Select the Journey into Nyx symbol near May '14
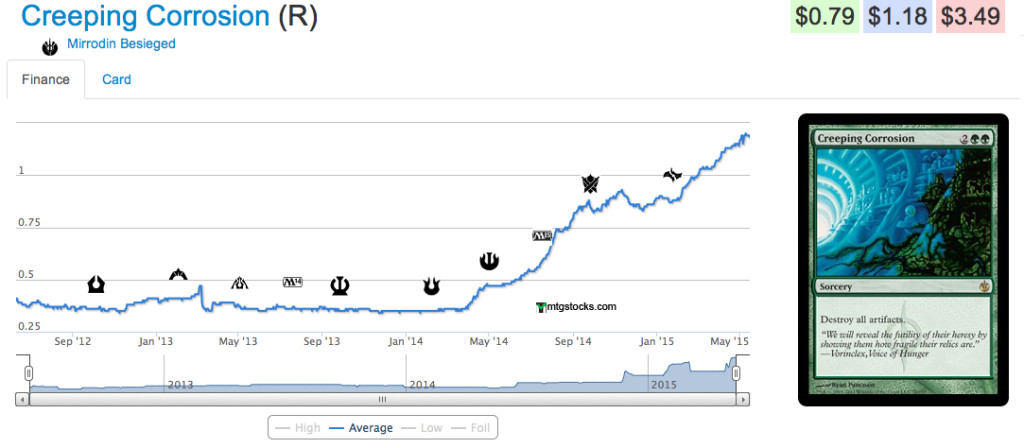The height and width of the screenshot is (448, 1024). 488,261
